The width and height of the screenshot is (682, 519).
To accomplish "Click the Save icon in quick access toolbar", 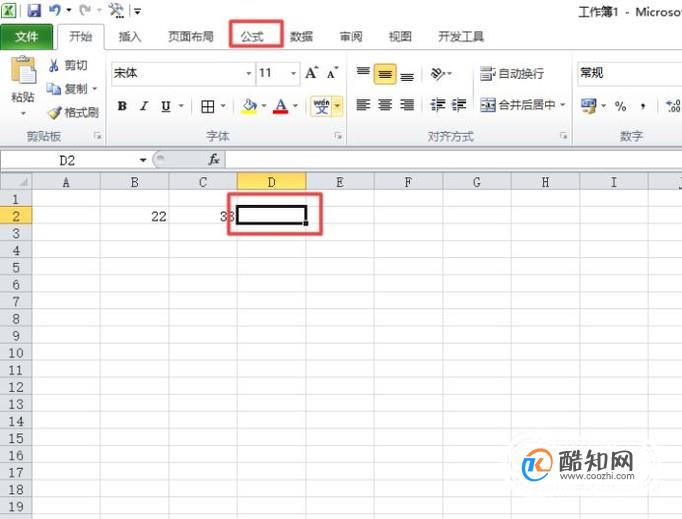I will tap(34, 10).
